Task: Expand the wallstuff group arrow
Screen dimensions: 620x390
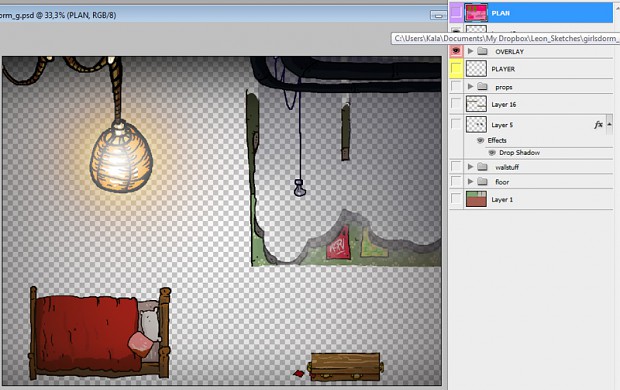Action: pos(470,167)
